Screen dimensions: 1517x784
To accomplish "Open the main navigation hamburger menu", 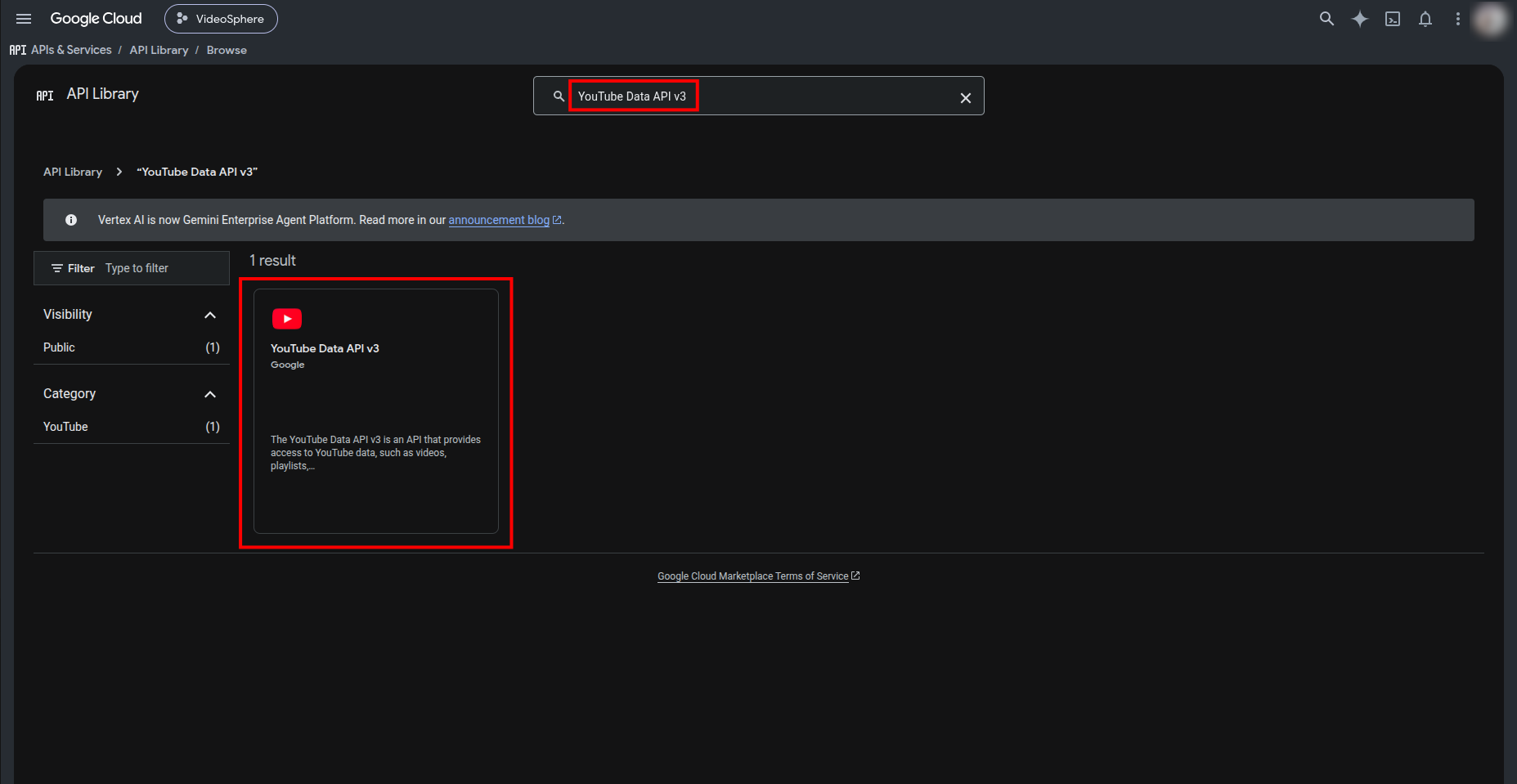I will 24,19.
